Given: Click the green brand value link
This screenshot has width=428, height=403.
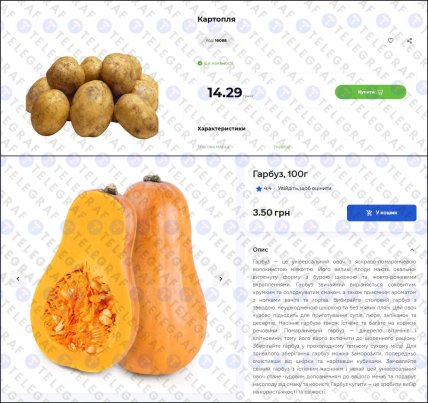Looking at the screenshot, I should tap(282, 147).
